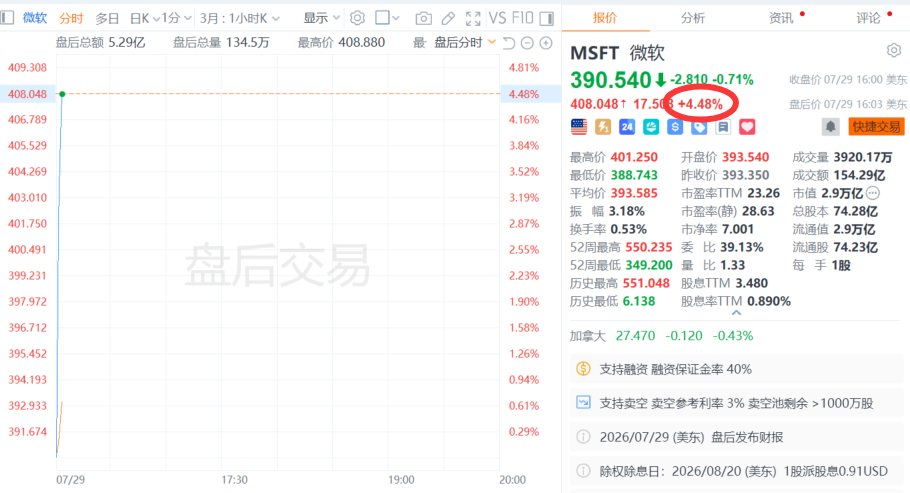Click the lightning Level 1 quote icon

point(603,127)
